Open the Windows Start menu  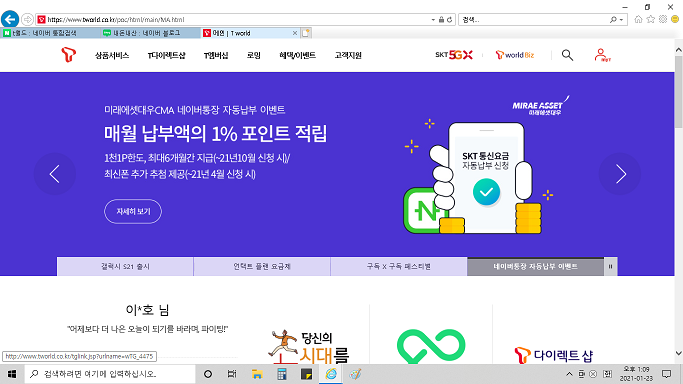tap(12, 374)
